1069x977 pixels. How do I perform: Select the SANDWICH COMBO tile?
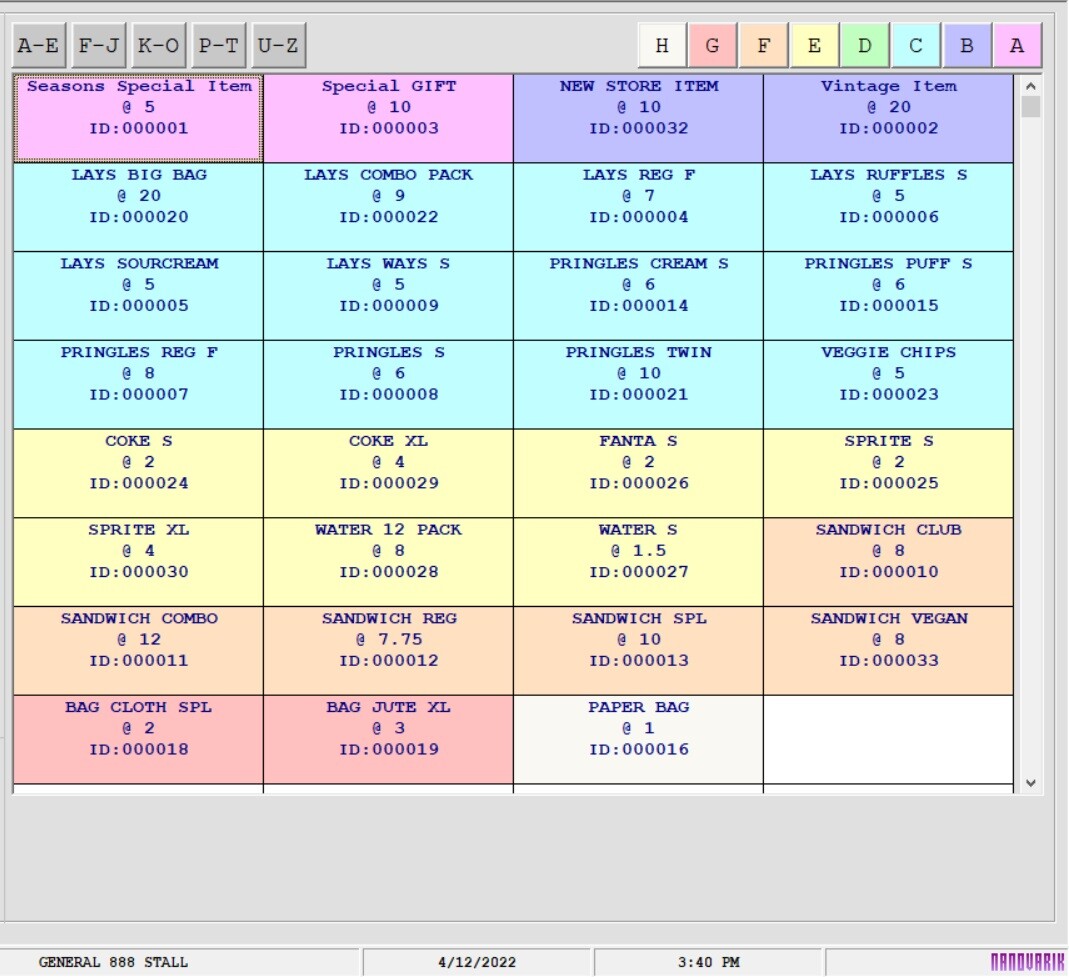(138, 650)
